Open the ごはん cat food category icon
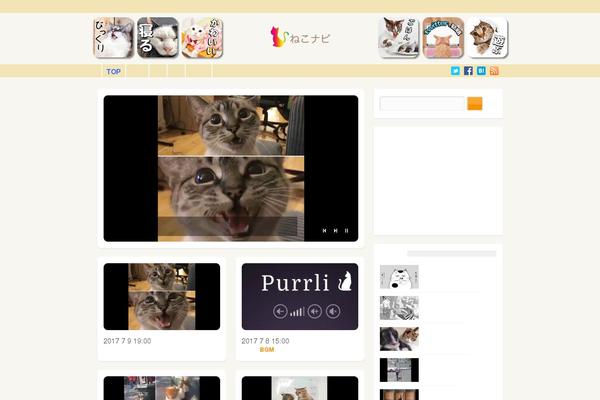600x400 pixels. point(399,38)
